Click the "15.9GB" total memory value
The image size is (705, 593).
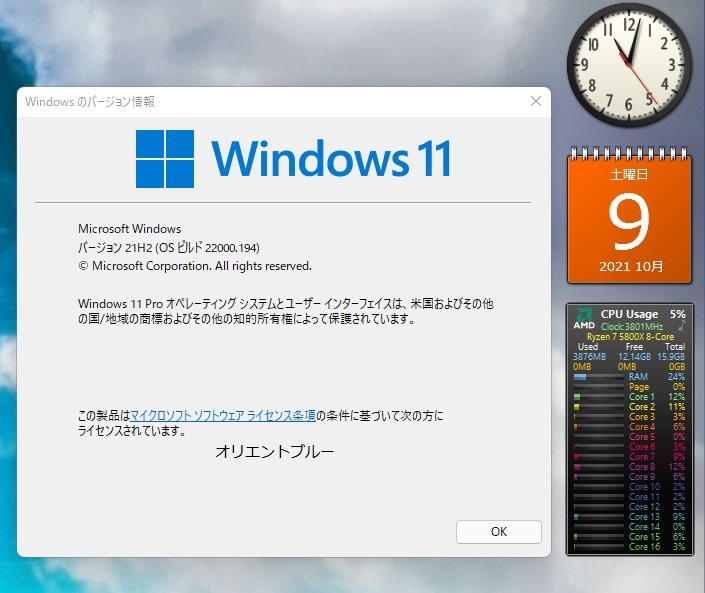(671, 357)
